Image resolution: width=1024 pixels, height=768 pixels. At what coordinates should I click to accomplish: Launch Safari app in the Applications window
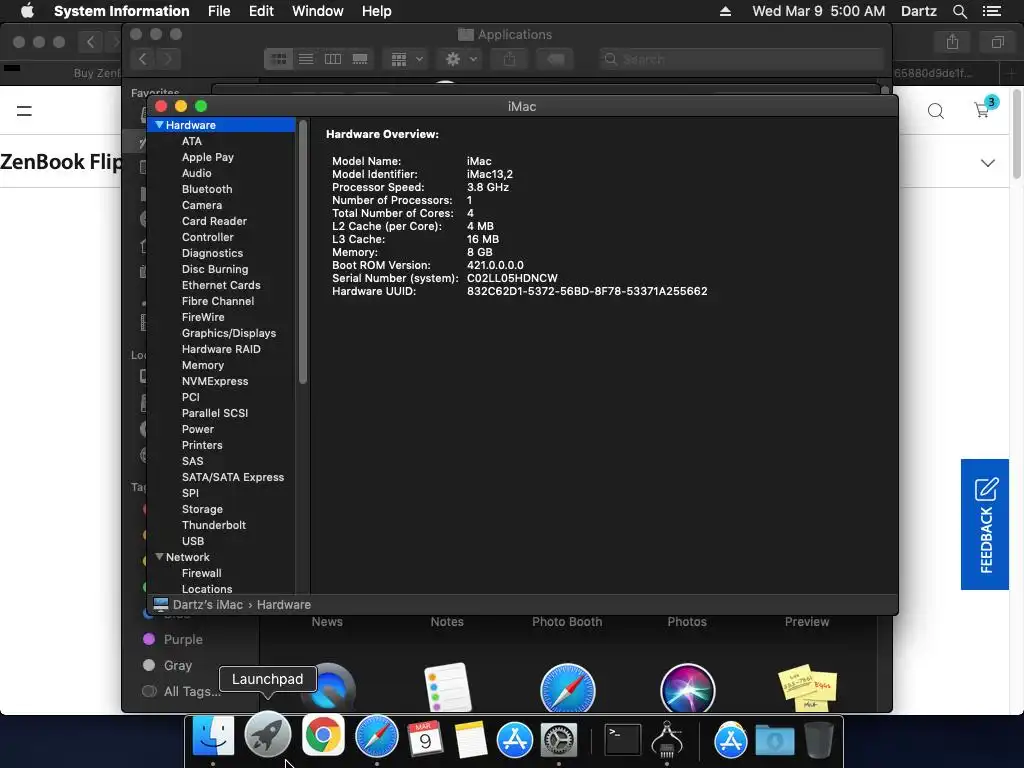568,688
